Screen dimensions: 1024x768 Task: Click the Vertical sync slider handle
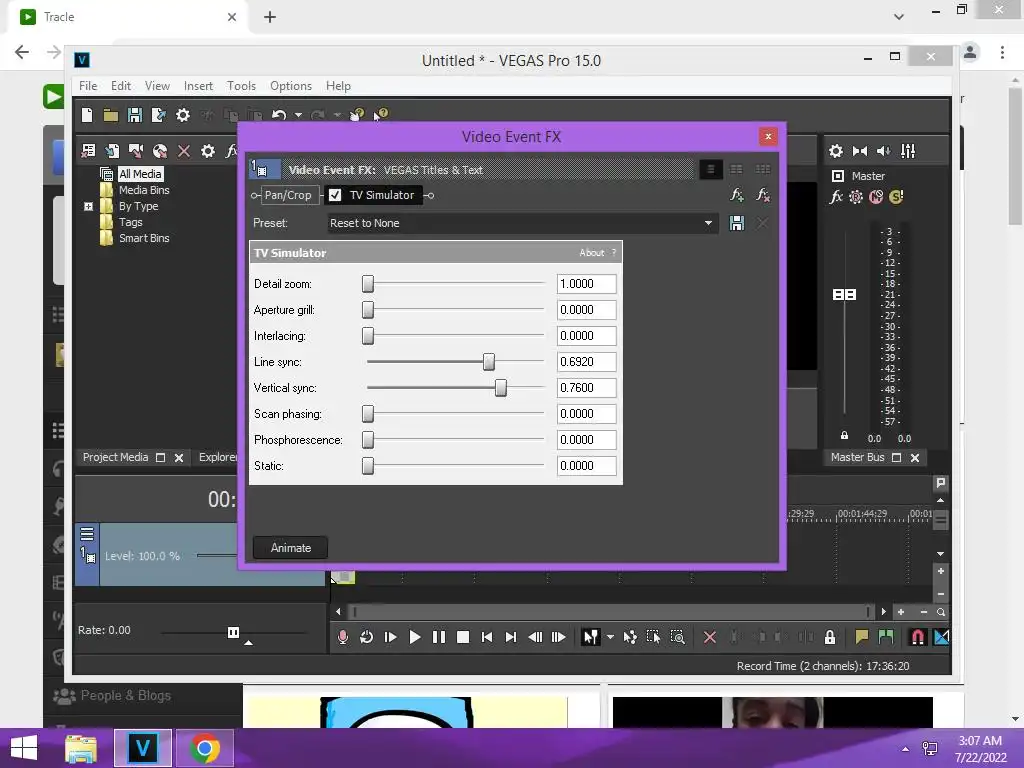coord(500,388)
